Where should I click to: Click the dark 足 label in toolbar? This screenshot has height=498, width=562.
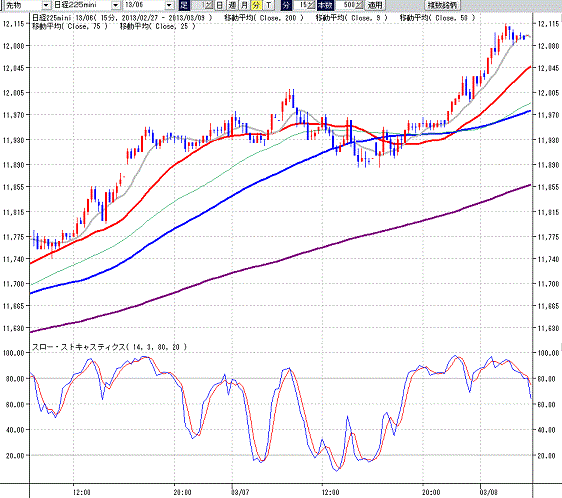184,5
